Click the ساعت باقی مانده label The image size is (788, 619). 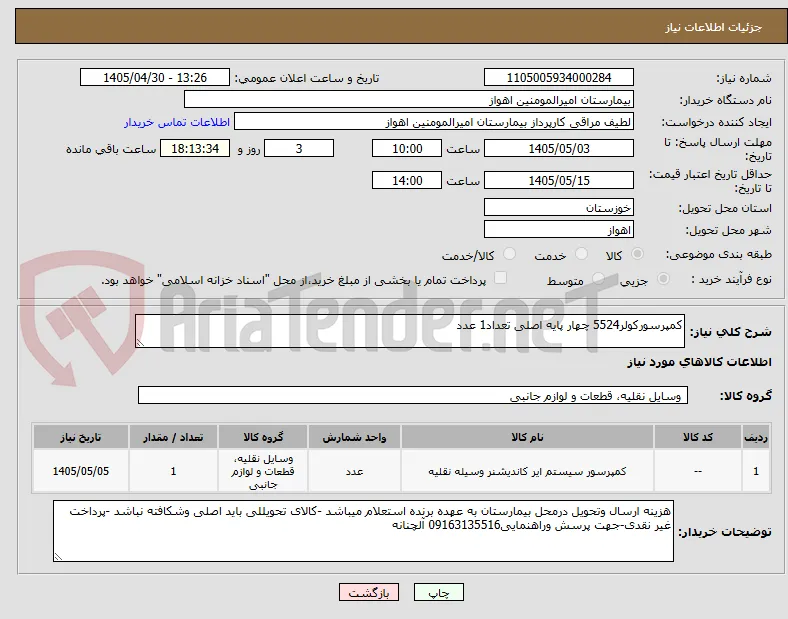(111, 149)
